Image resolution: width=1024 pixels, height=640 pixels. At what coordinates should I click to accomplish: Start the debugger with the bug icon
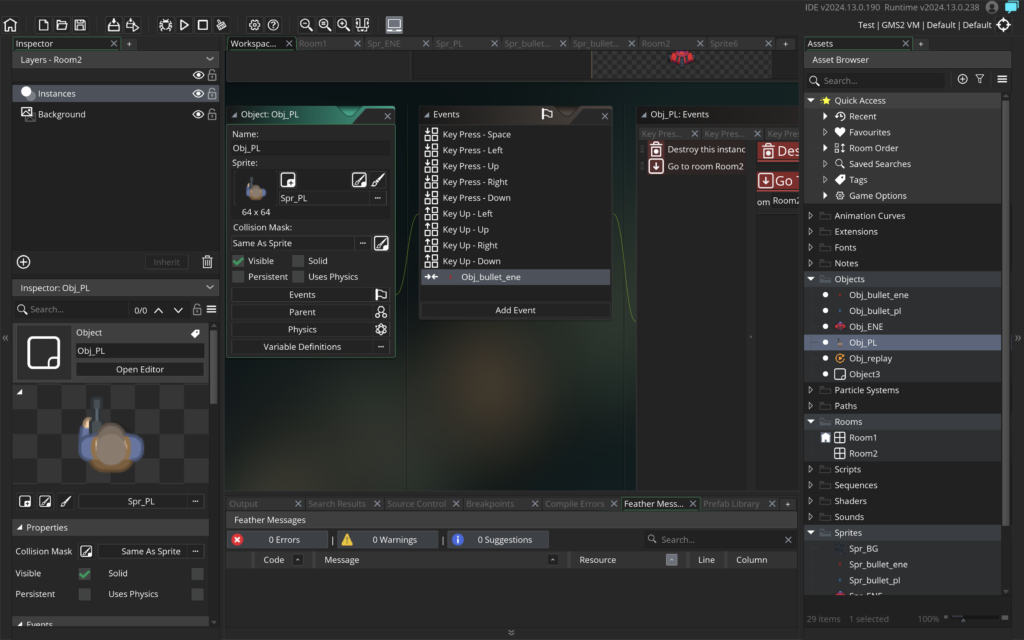pyautogui.click(x=165, y=25)
